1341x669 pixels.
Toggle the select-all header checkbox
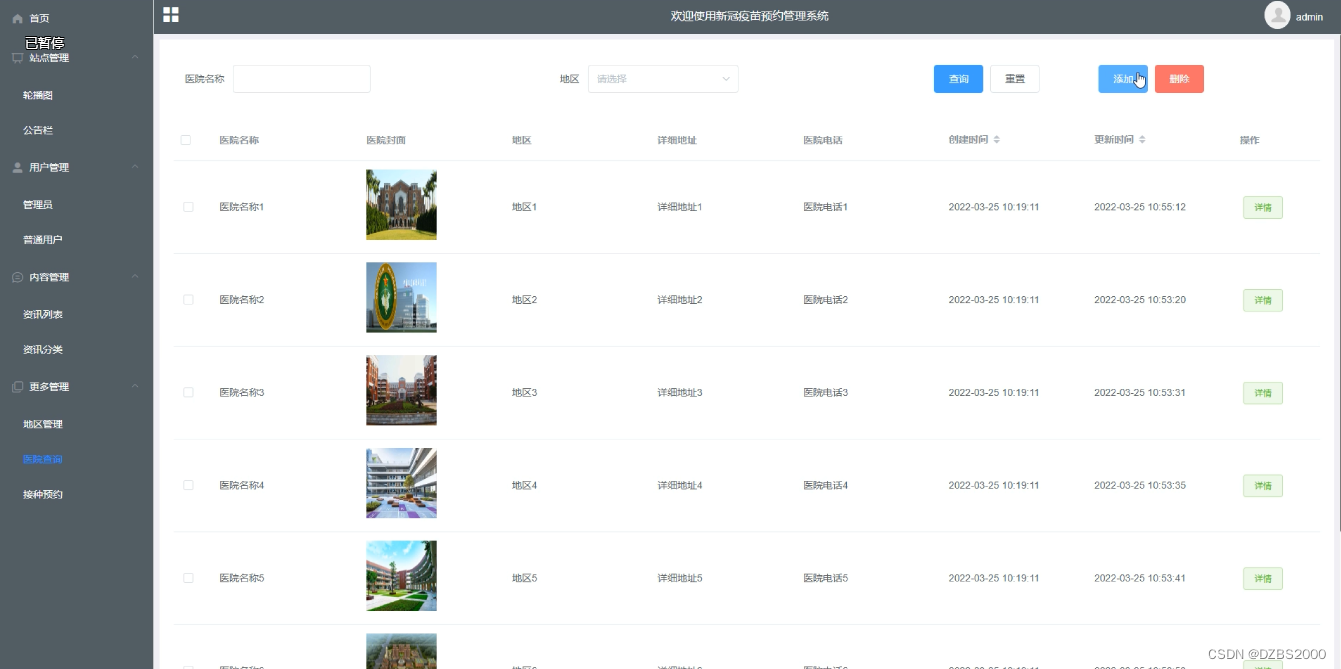(186, 140)
